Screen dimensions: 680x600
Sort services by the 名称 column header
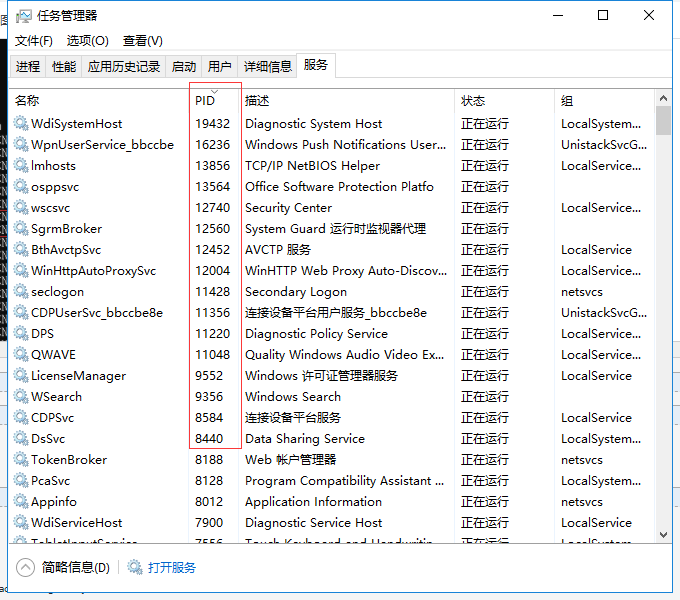pos(98,101)
